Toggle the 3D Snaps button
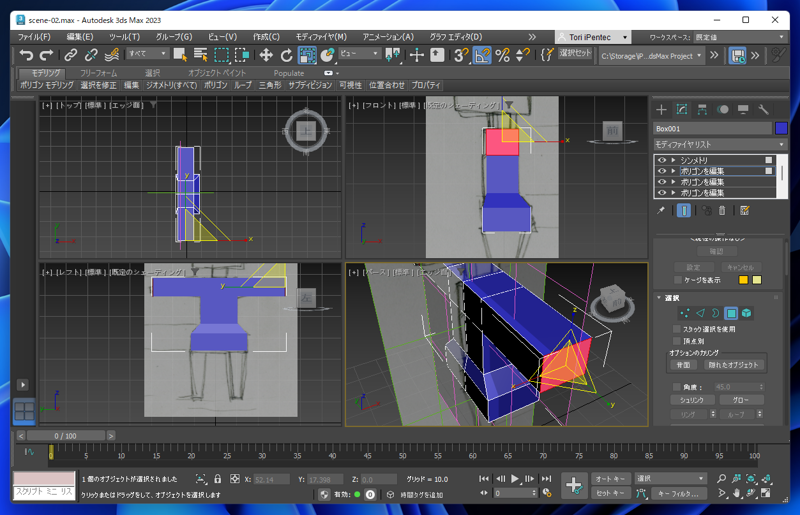Screen dimensions: 800x515 pos(461,55)
